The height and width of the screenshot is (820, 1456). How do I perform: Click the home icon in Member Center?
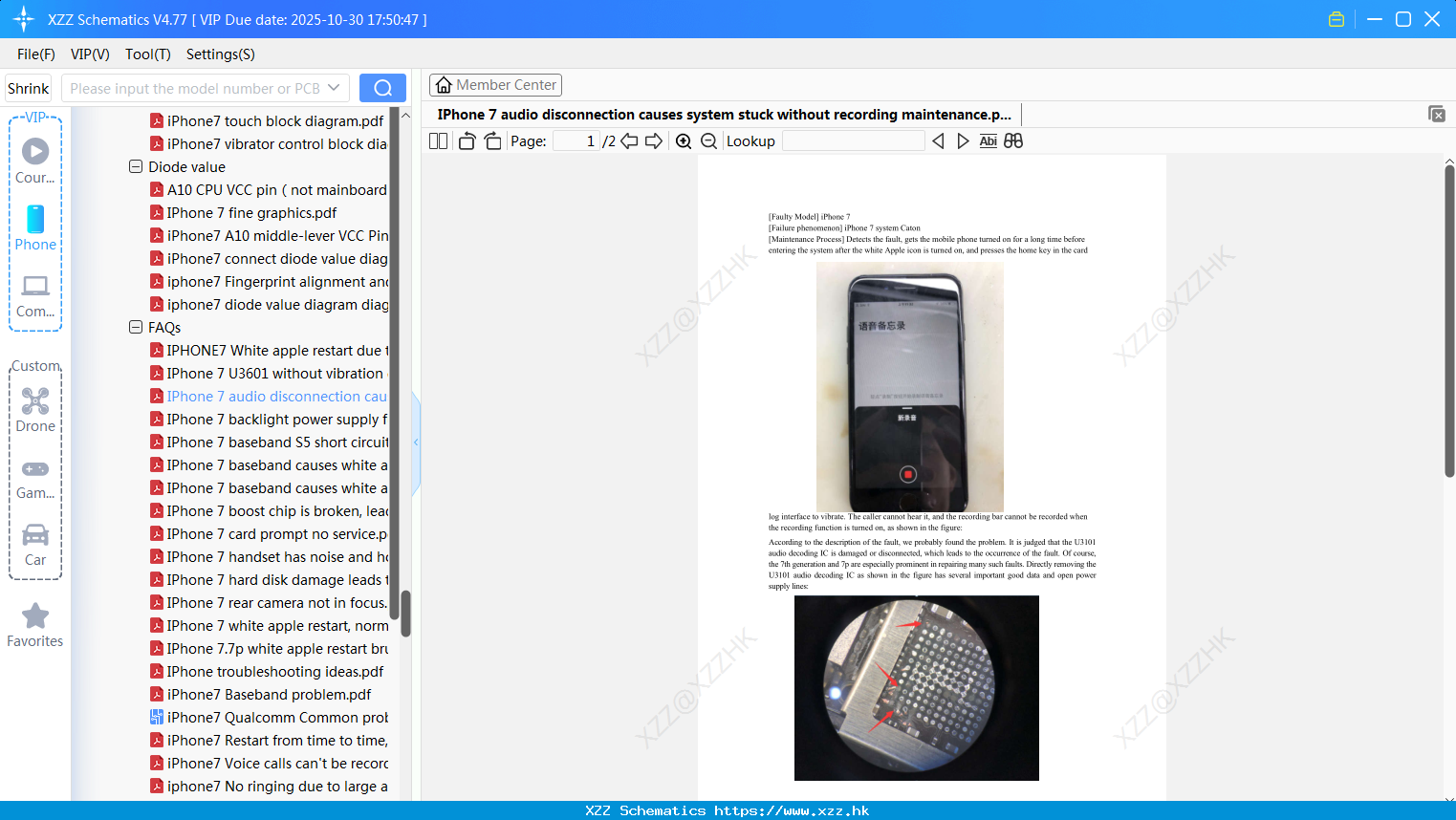point(444,85)
